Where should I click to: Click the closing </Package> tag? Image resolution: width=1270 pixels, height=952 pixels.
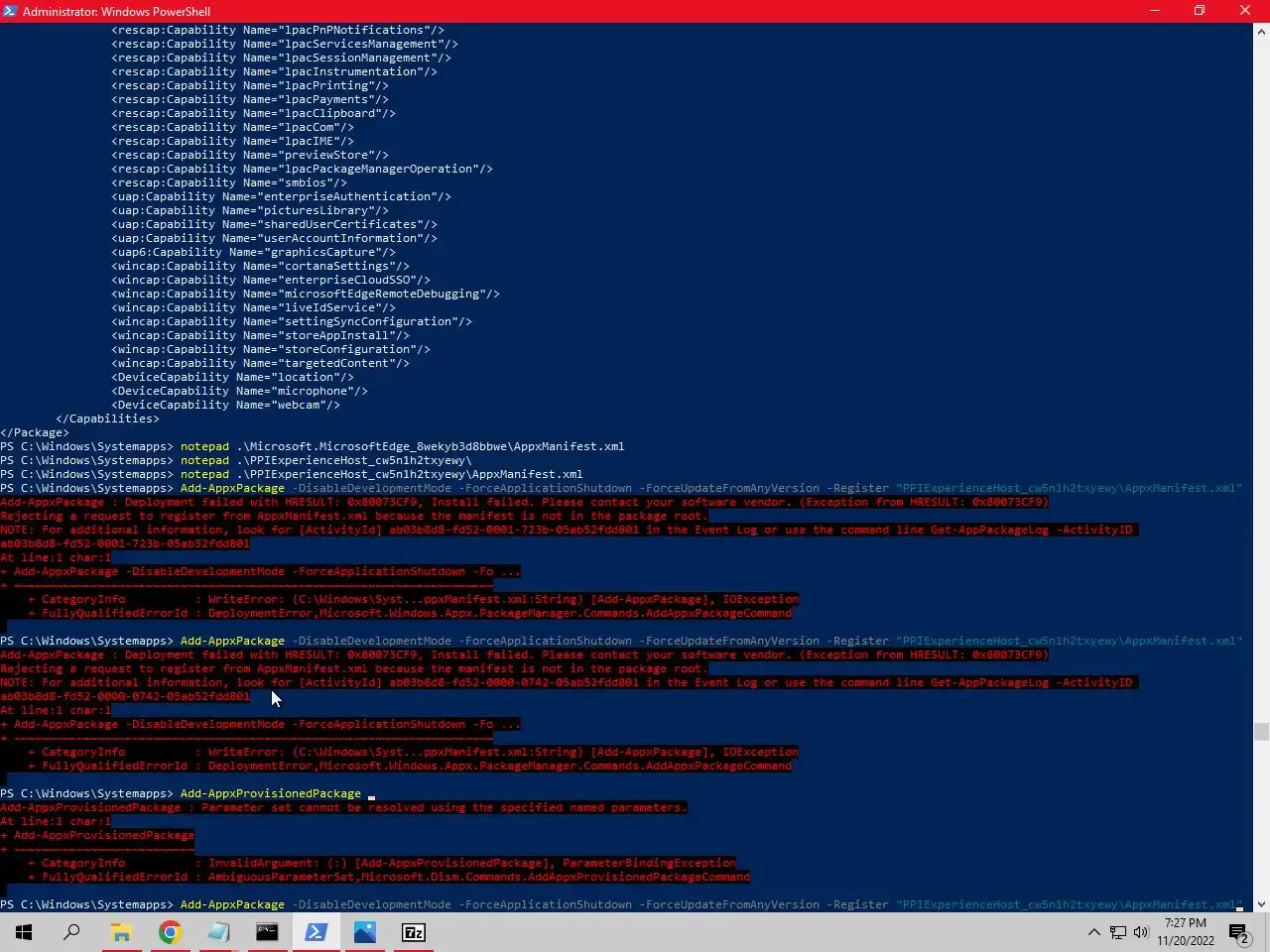[x=35, y=432]
